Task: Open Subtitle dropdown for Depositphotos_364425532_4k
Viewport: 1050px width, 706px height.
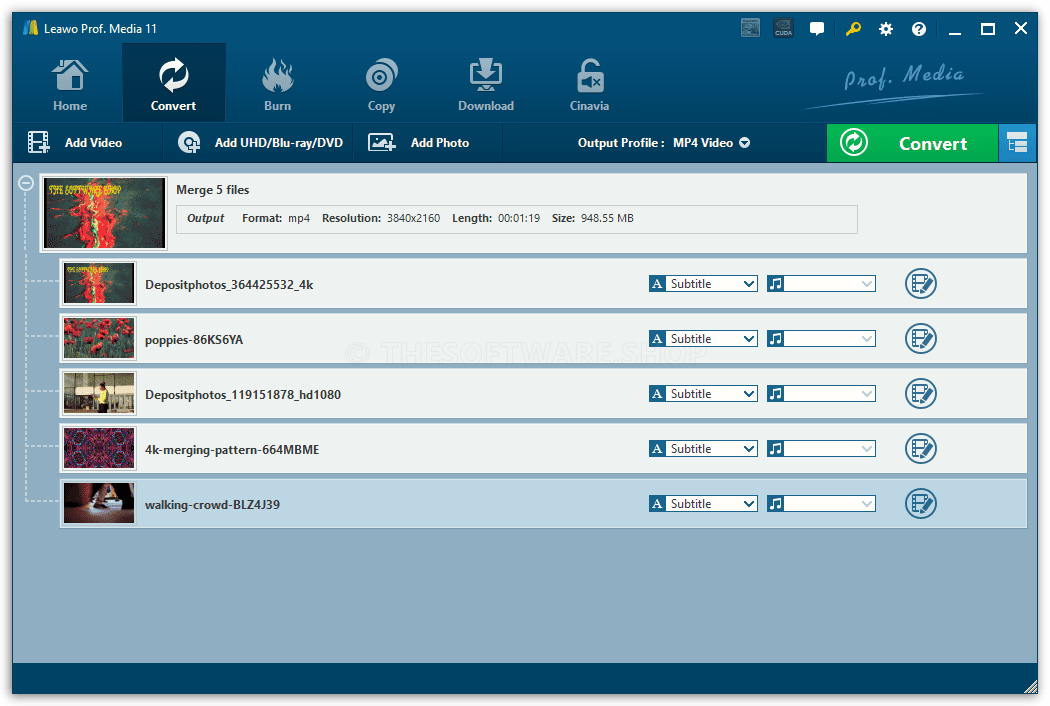Action: [x=703, y=284]
